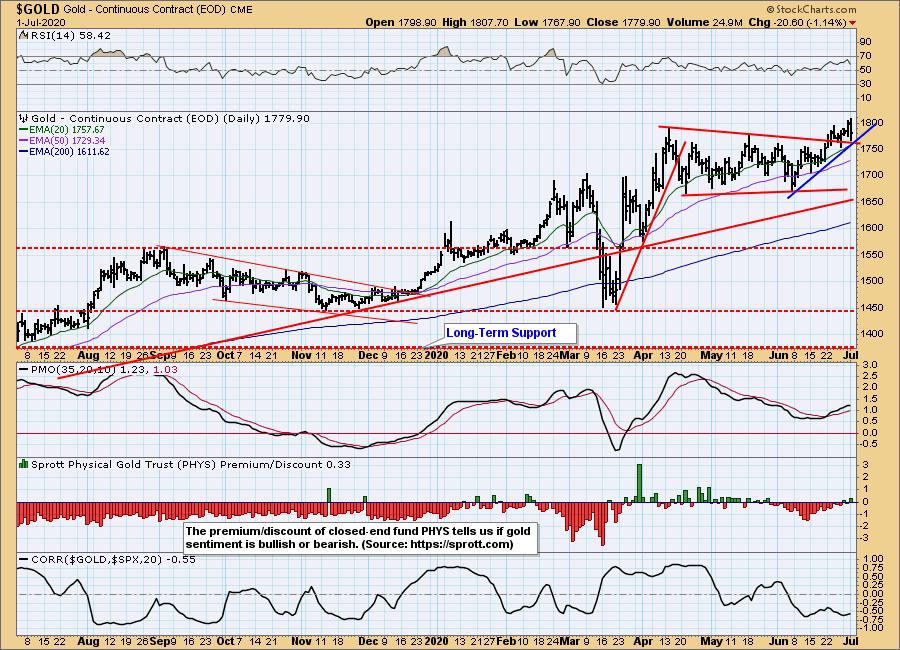Click the Apr label on the bottom date axis

point(643,641)
